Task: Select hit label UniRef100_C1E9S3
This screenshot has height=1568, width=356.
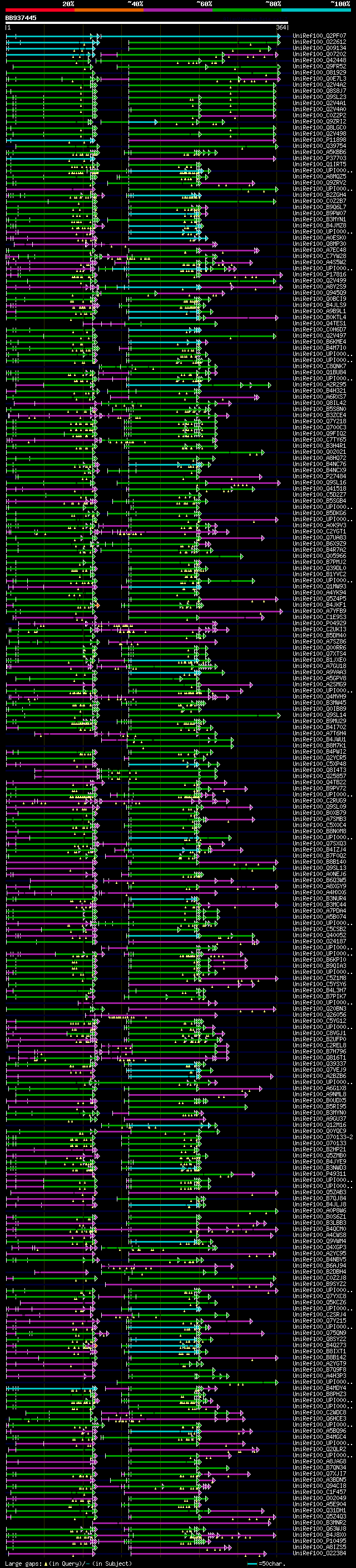Action: click(319, 617)
